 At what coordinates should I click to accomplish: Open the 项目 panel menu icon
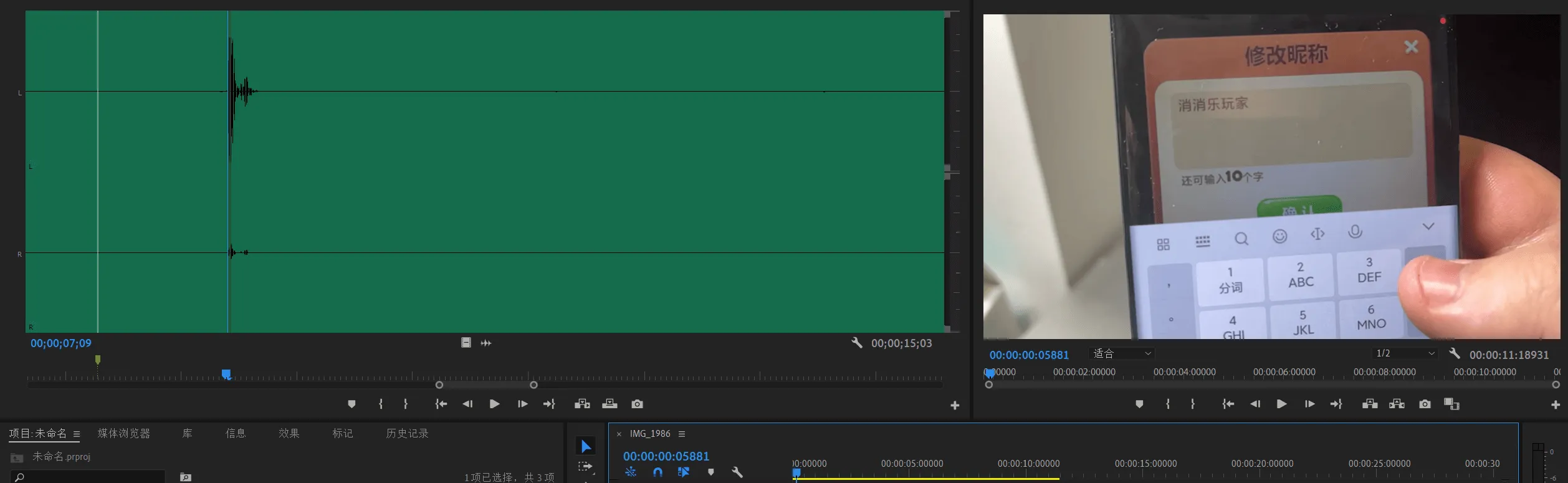coord(77,434)
